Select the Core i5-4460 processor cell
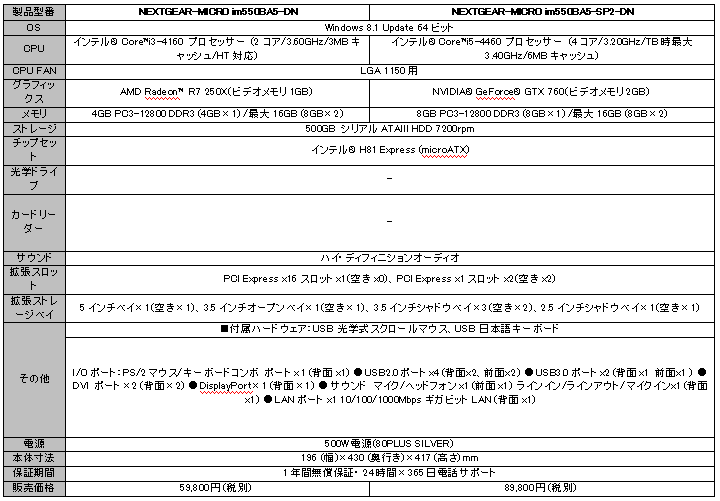The image size is (720, 501). [x=542, y=49]
